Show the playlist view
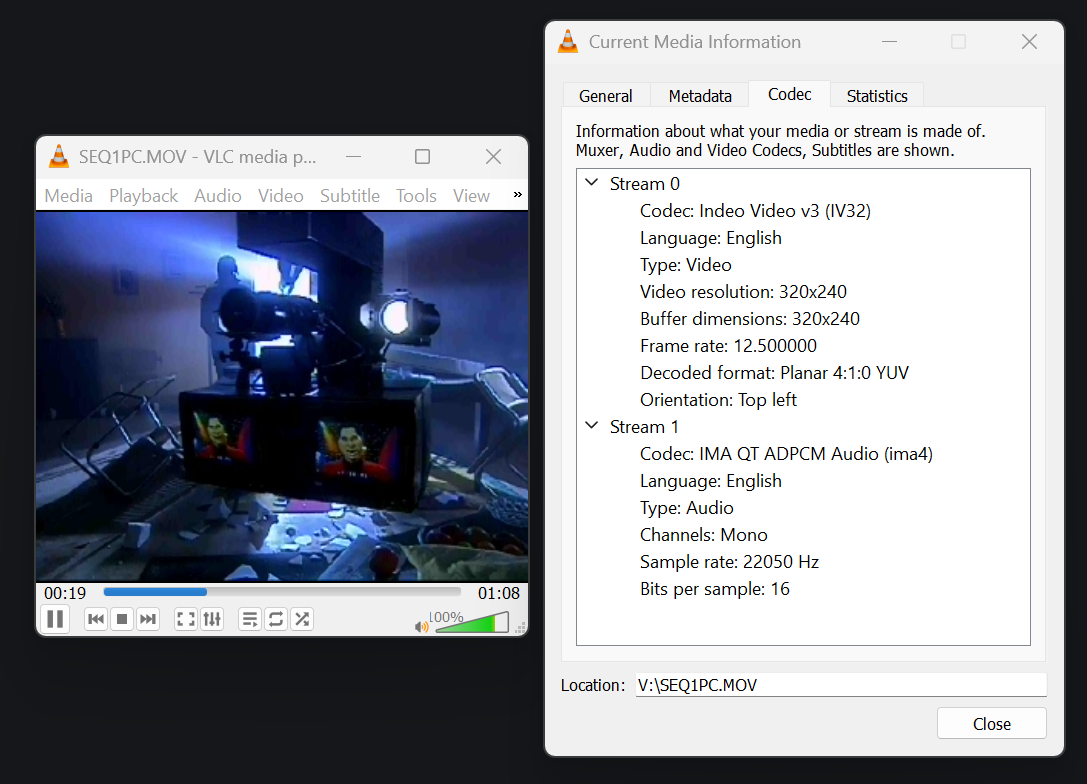This screenshot has height=784, width=1087. pos(250,620)
